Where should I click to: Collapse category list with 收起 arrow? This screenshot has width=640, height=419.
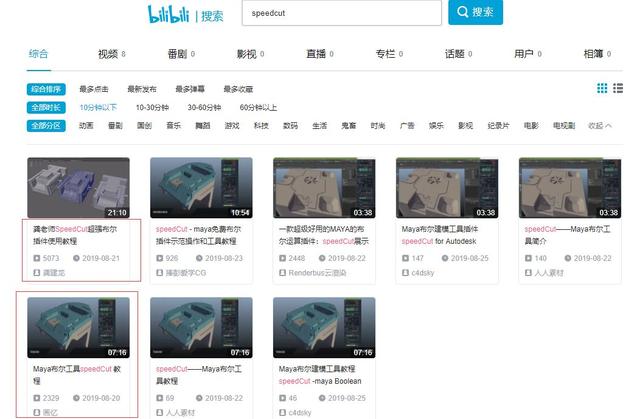coord(600,126)
